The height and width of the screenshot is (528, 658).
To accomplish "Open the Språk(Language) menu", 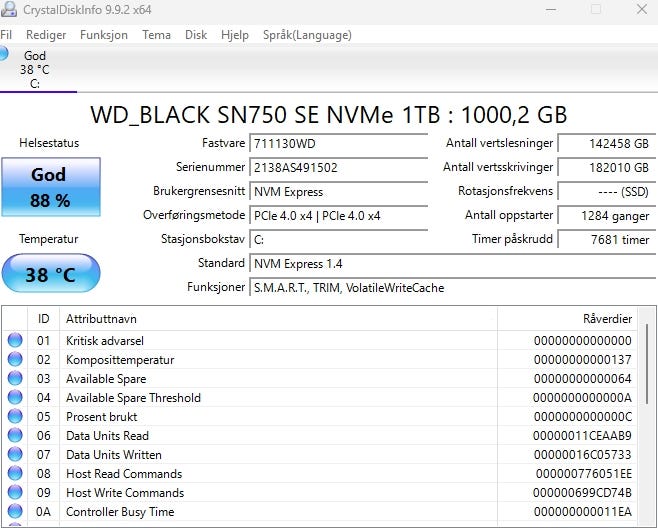I will [307, 35].
